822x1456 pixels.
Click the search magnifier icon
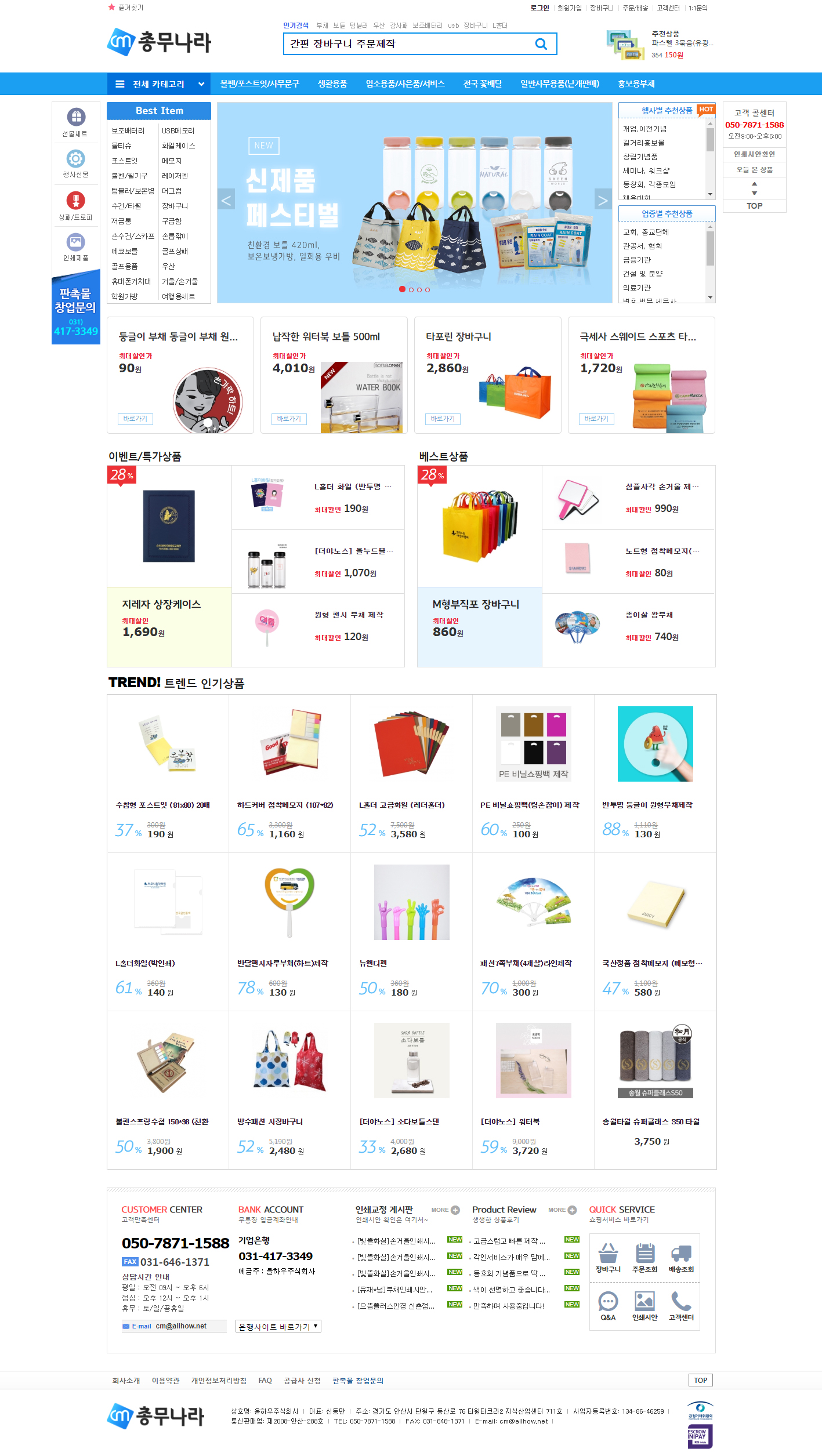541,44
